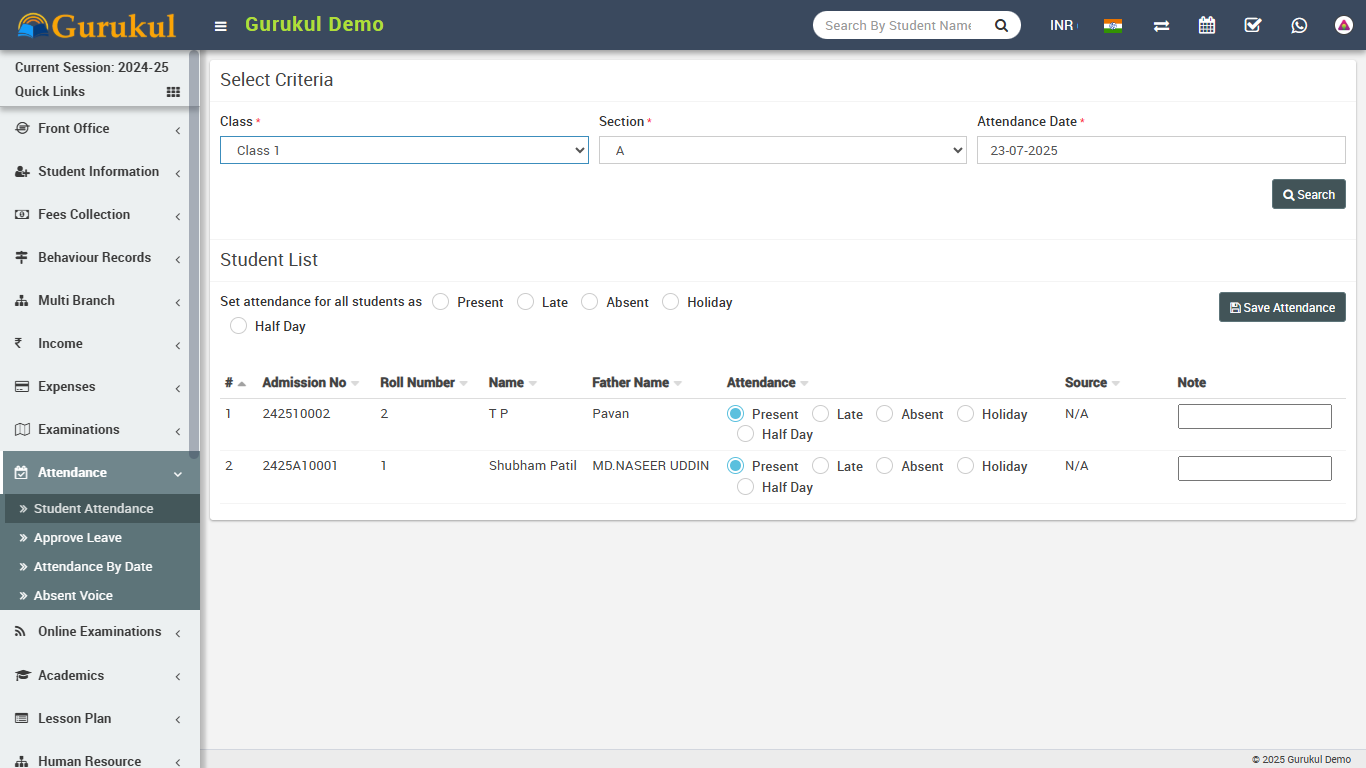Open the Quick Links grid icon

click(173, 92)
